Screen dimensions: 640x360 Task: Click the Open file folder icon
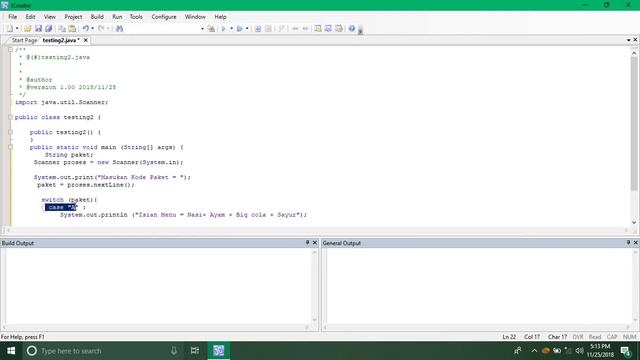click(x=27, y=29)
